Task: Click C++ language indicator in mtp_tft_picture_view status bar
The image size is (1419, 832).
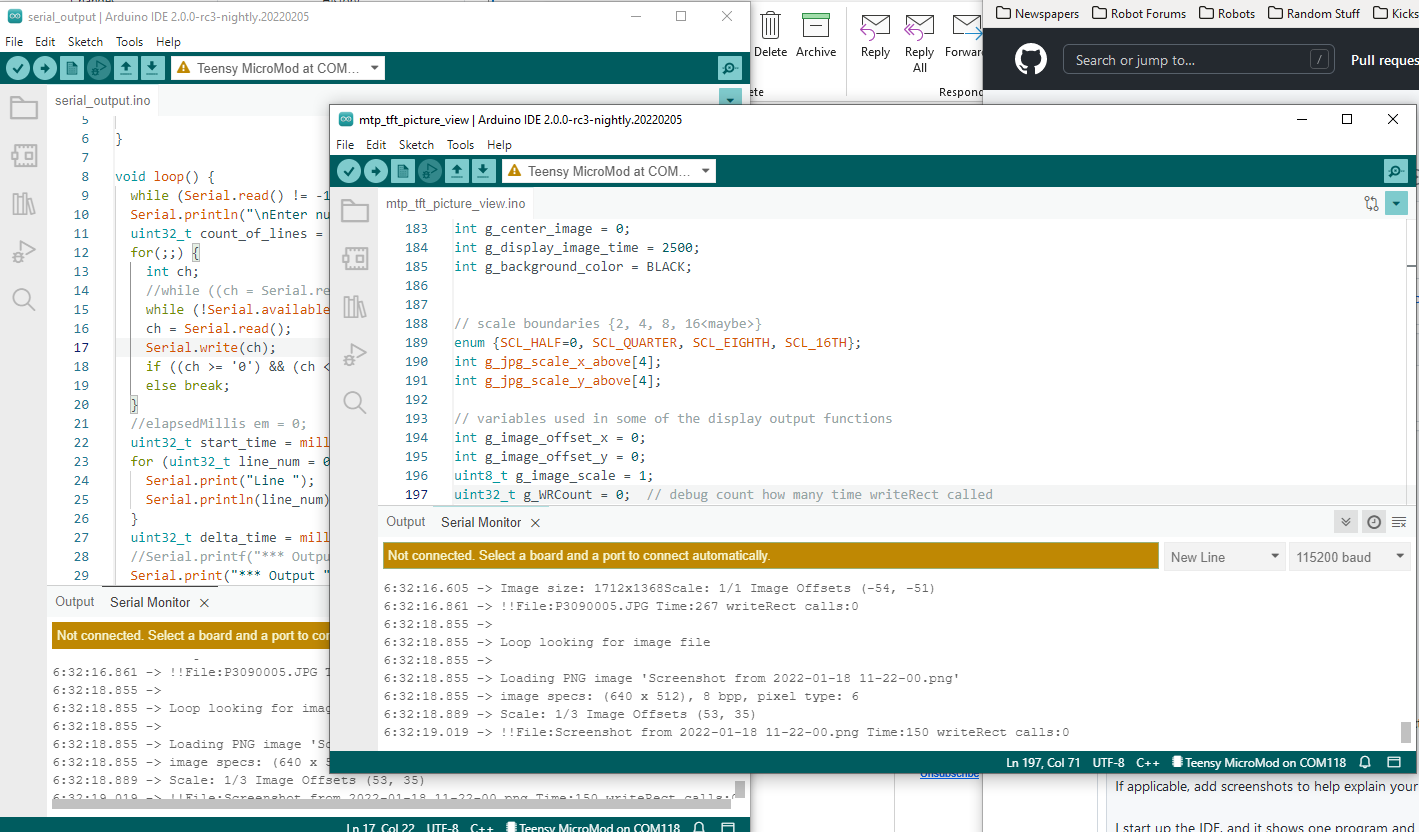Action: point(1147,763)
